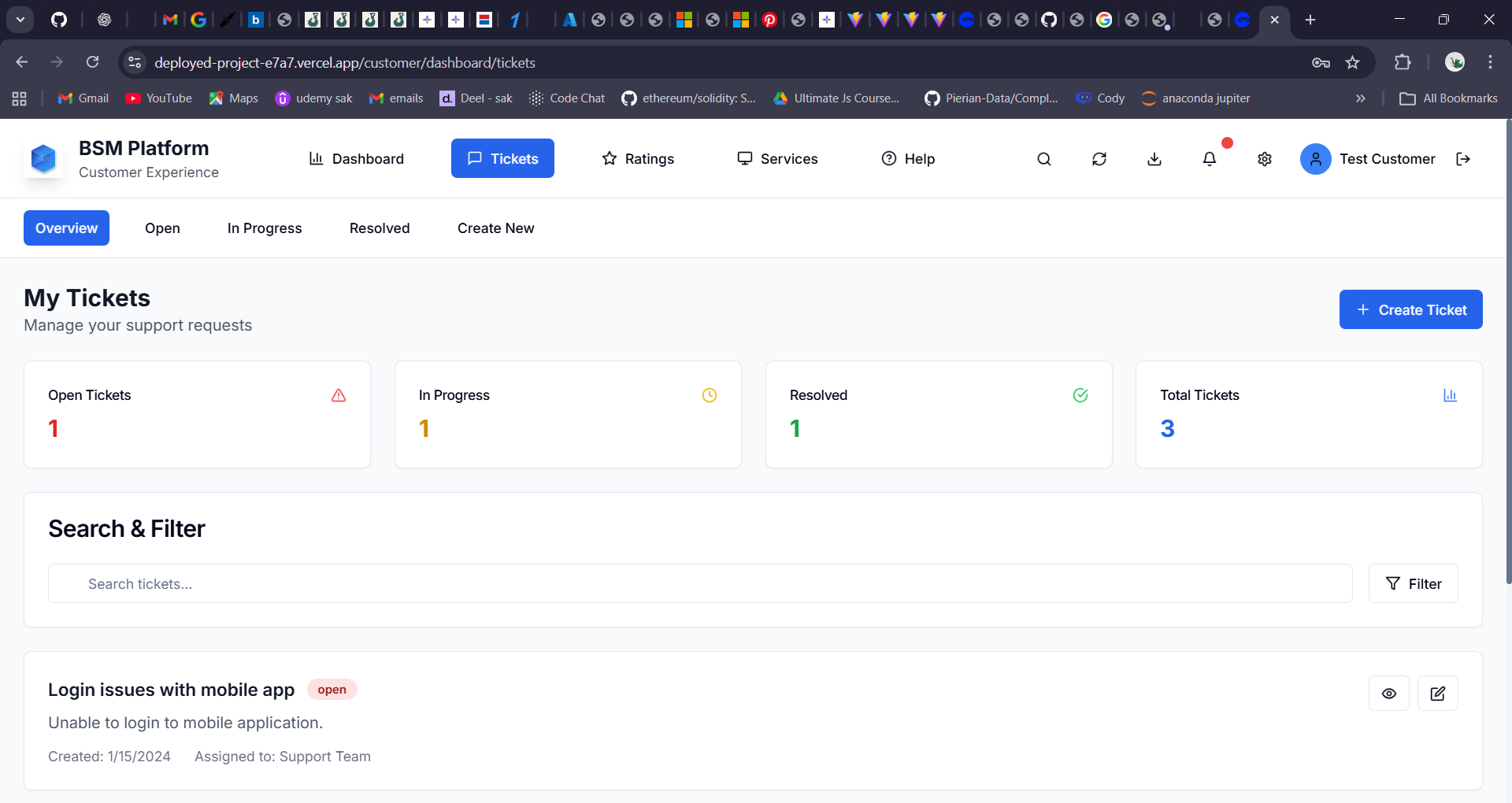This screenshot has width=1512, height=803.
Task: Open the notifications bell
Action: click(1210, 159)
